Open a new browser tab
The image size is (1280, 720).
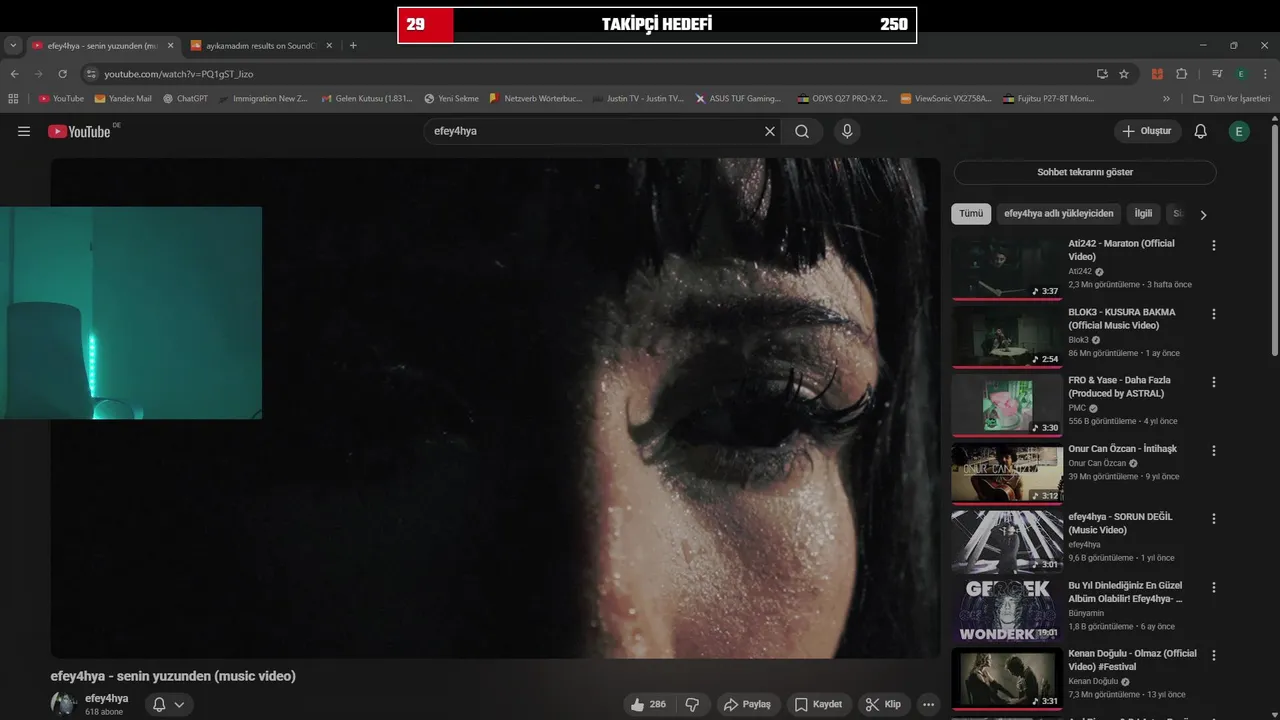[x=353, y=45]
